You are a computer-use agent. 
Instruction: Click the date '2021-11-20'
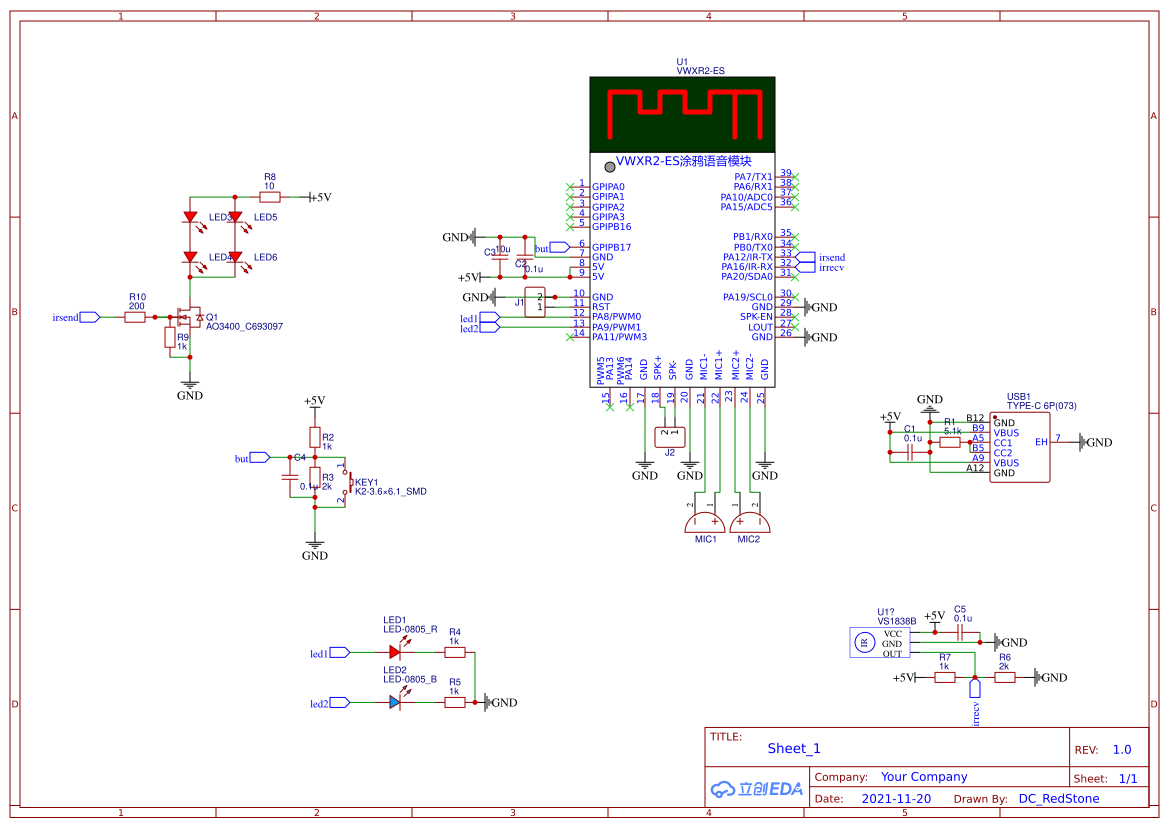click(896, 798)
